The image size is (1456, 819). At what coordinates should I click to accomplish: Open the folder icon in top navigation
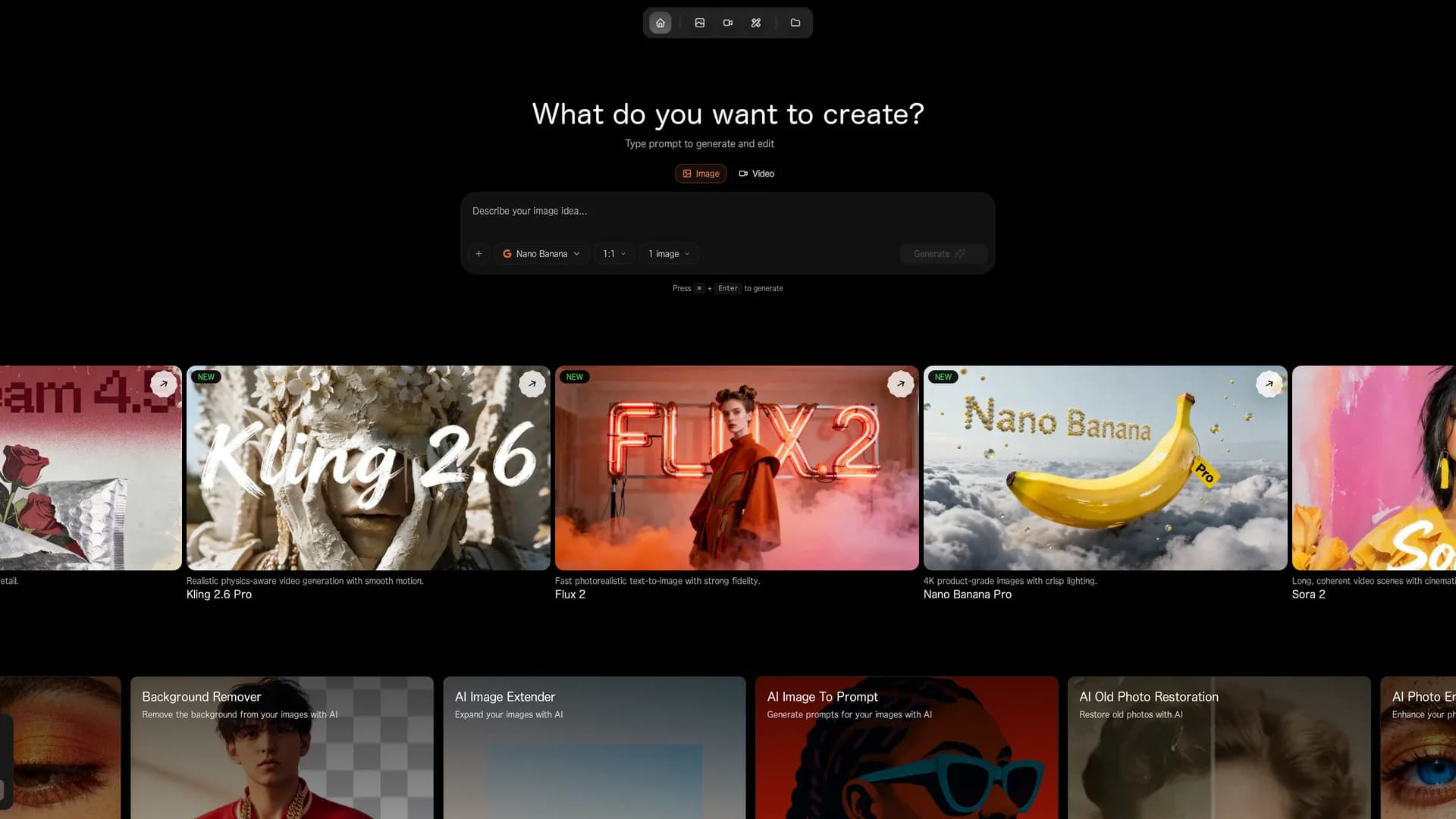(x=795, y=23)
